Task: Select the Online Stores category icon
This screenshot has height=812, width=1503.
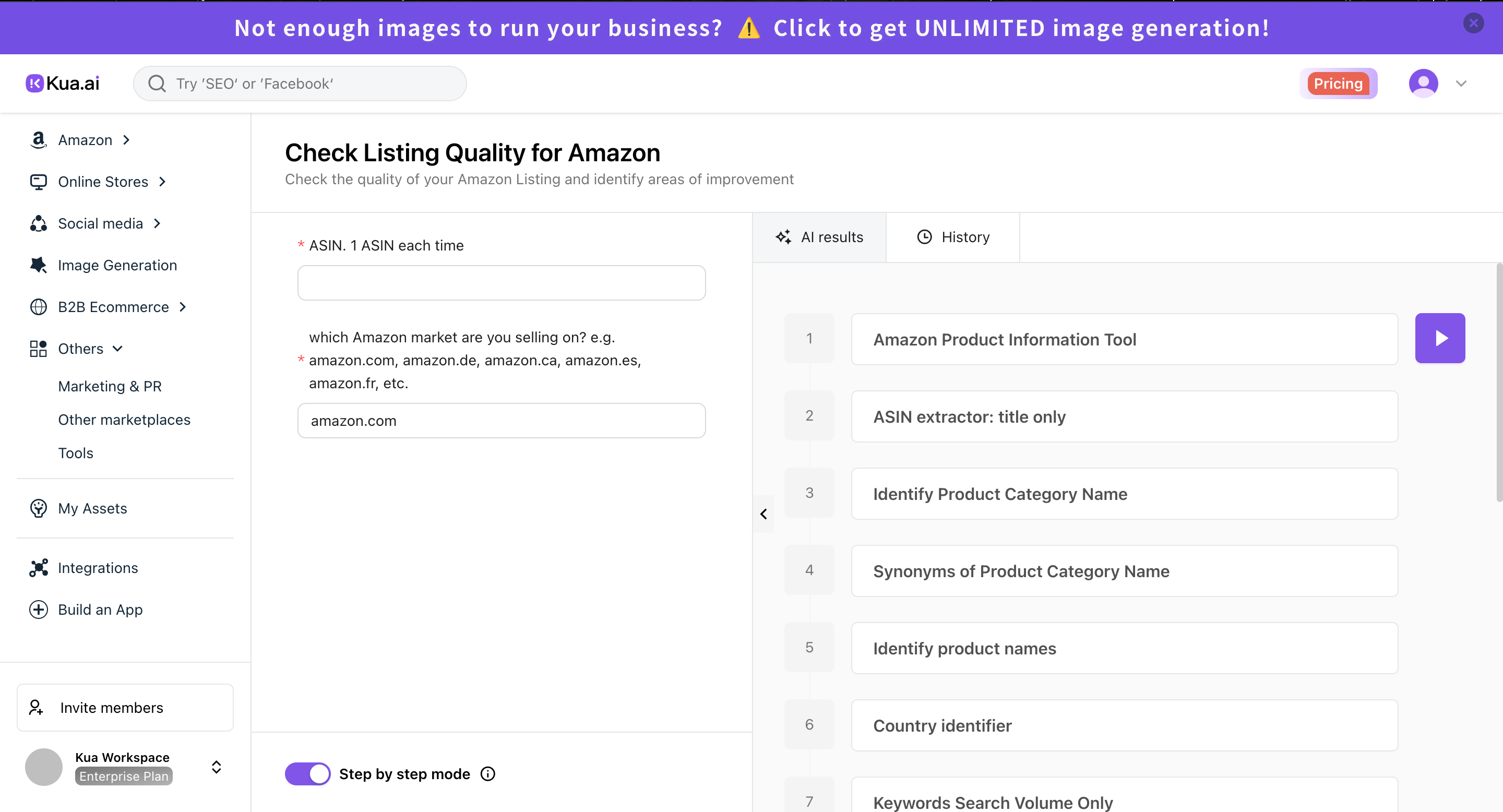Action: tap(39, 182)
